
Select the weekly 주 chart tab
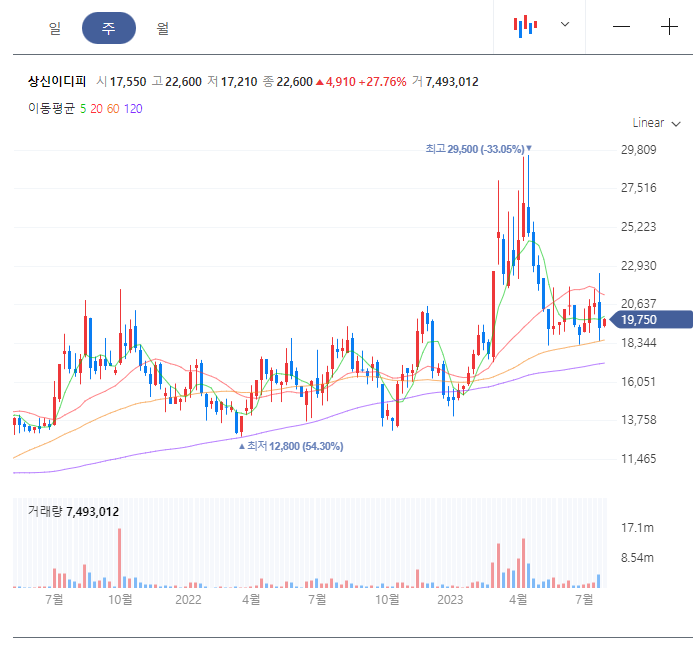[x=109, y=28]
